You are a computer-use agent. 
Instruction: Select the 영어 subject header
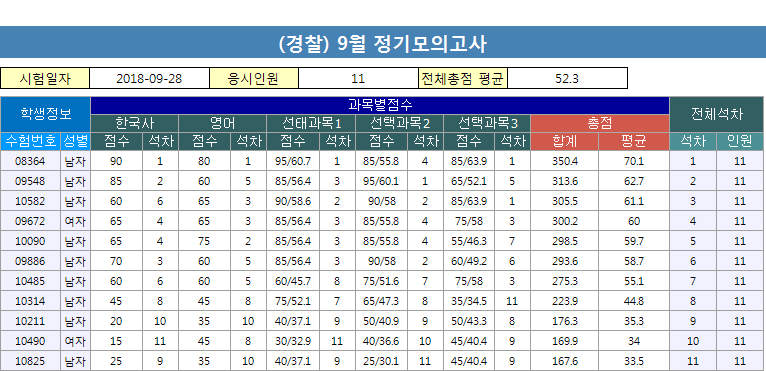click(223, 123)
